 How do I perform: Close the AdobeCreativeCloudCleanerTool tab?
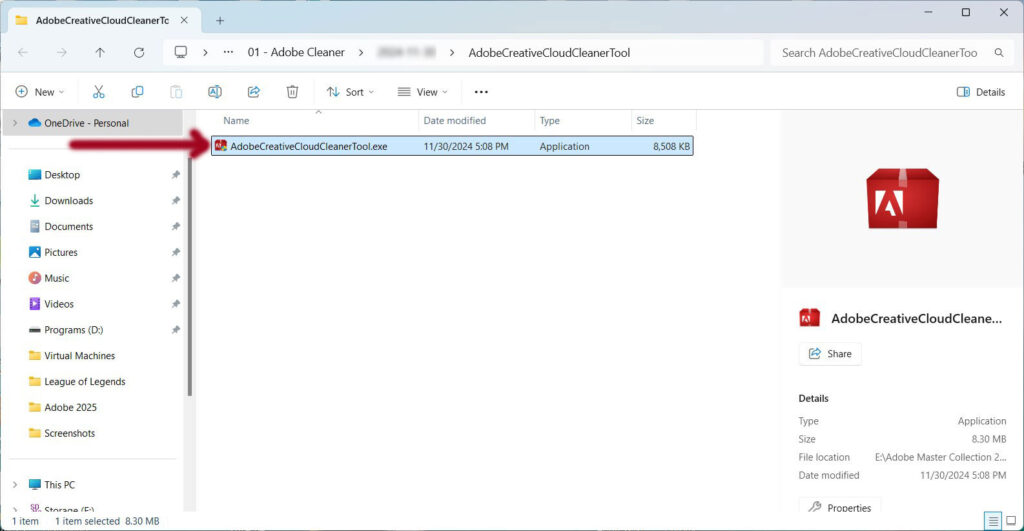[184, 20]
